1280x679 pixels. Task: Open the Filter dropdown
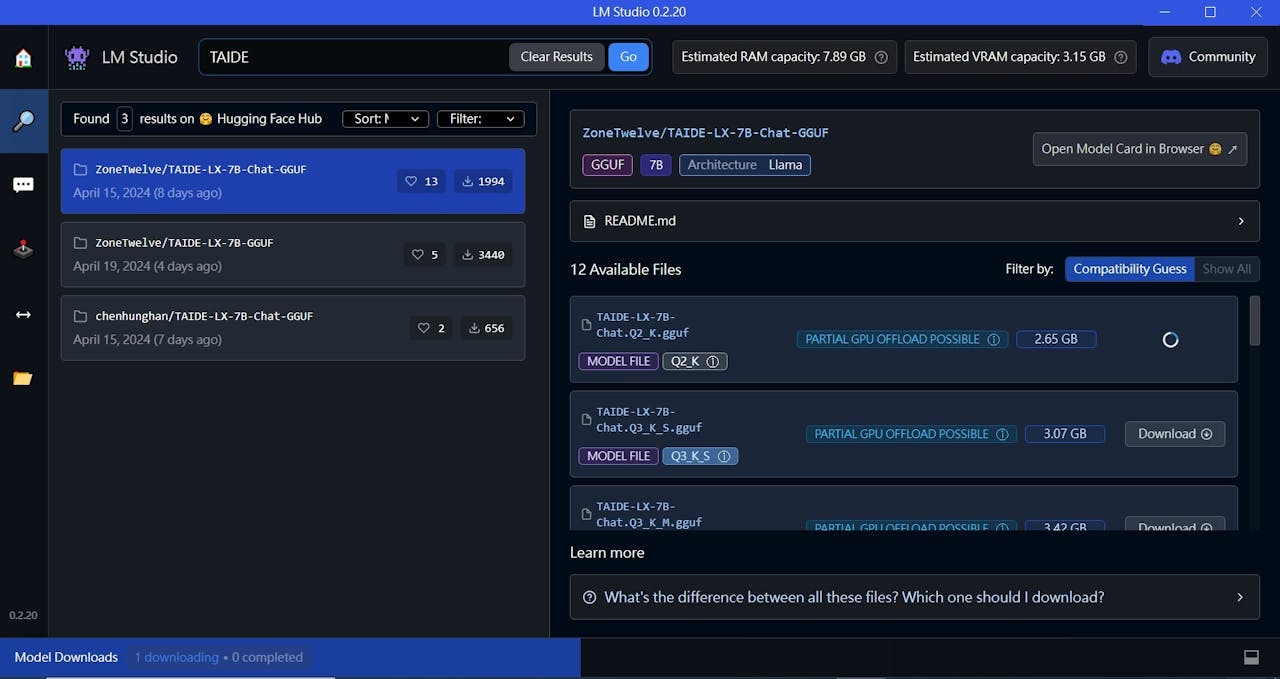481,119
